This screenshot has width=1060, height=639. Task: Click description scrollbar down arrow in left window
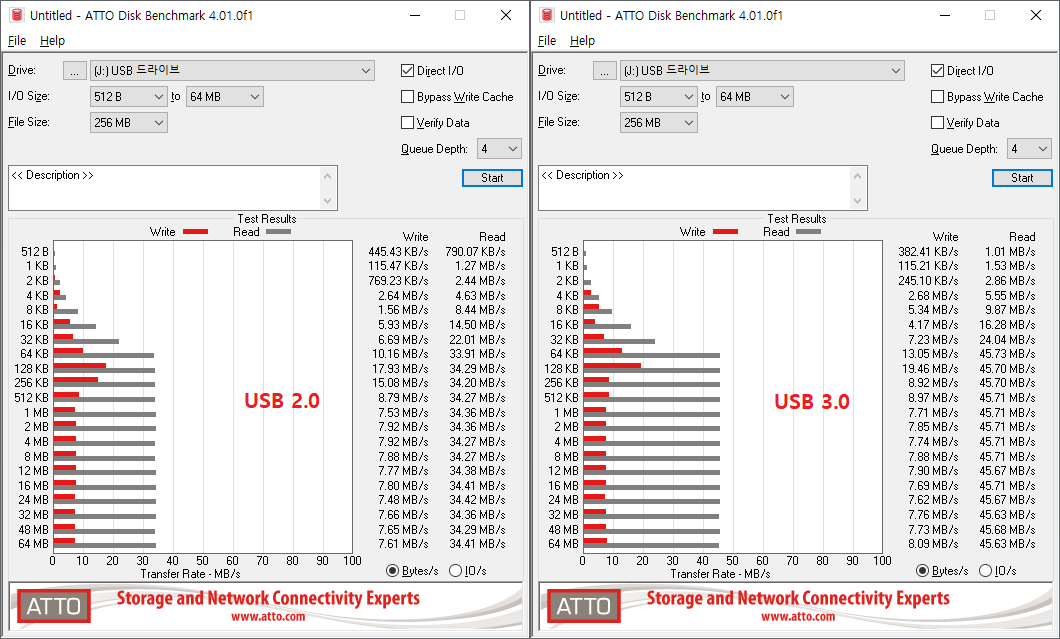point(328,200)
